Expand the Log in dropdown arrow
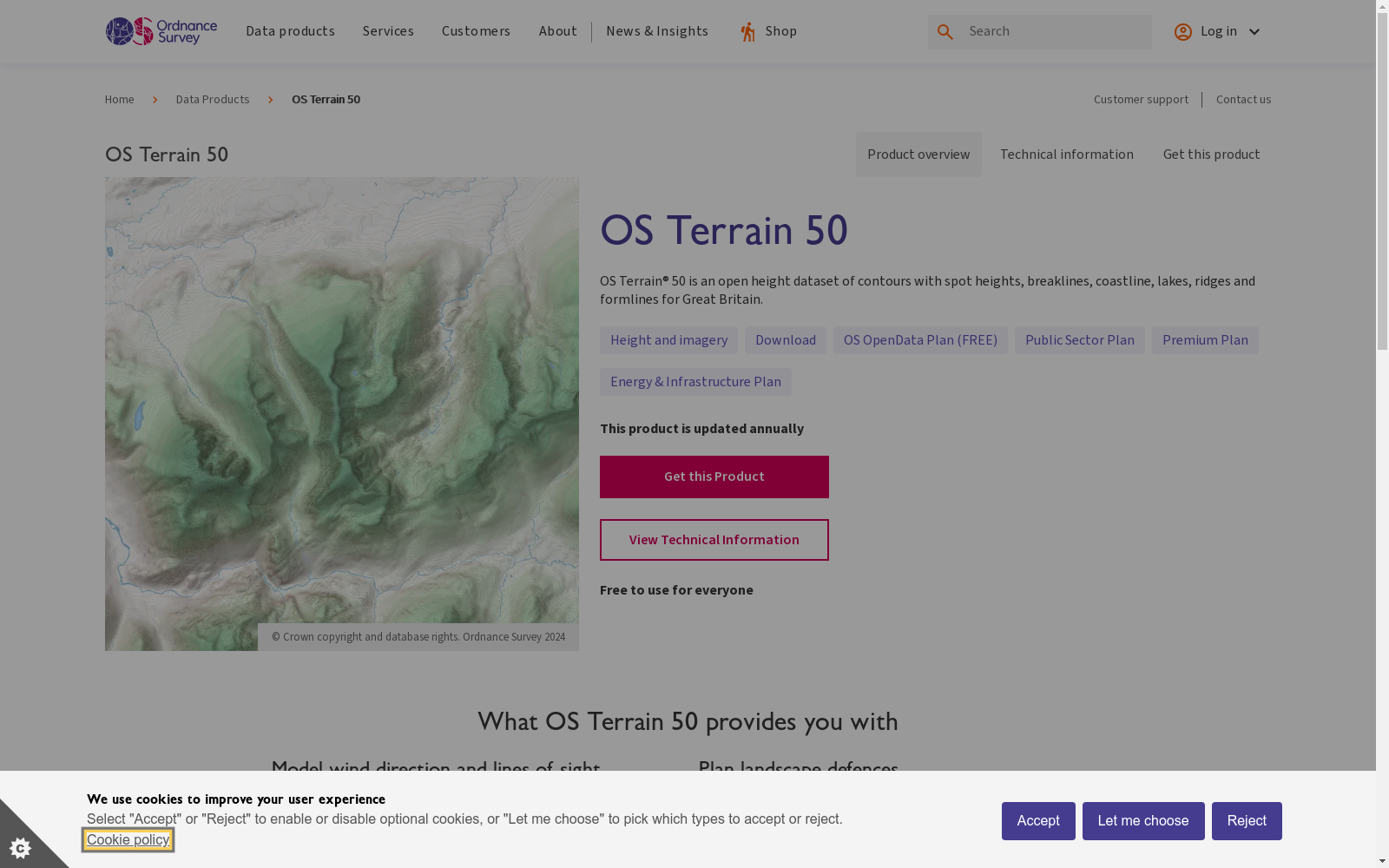The width and height of the screenshot is (1389, 868). 1254,32
